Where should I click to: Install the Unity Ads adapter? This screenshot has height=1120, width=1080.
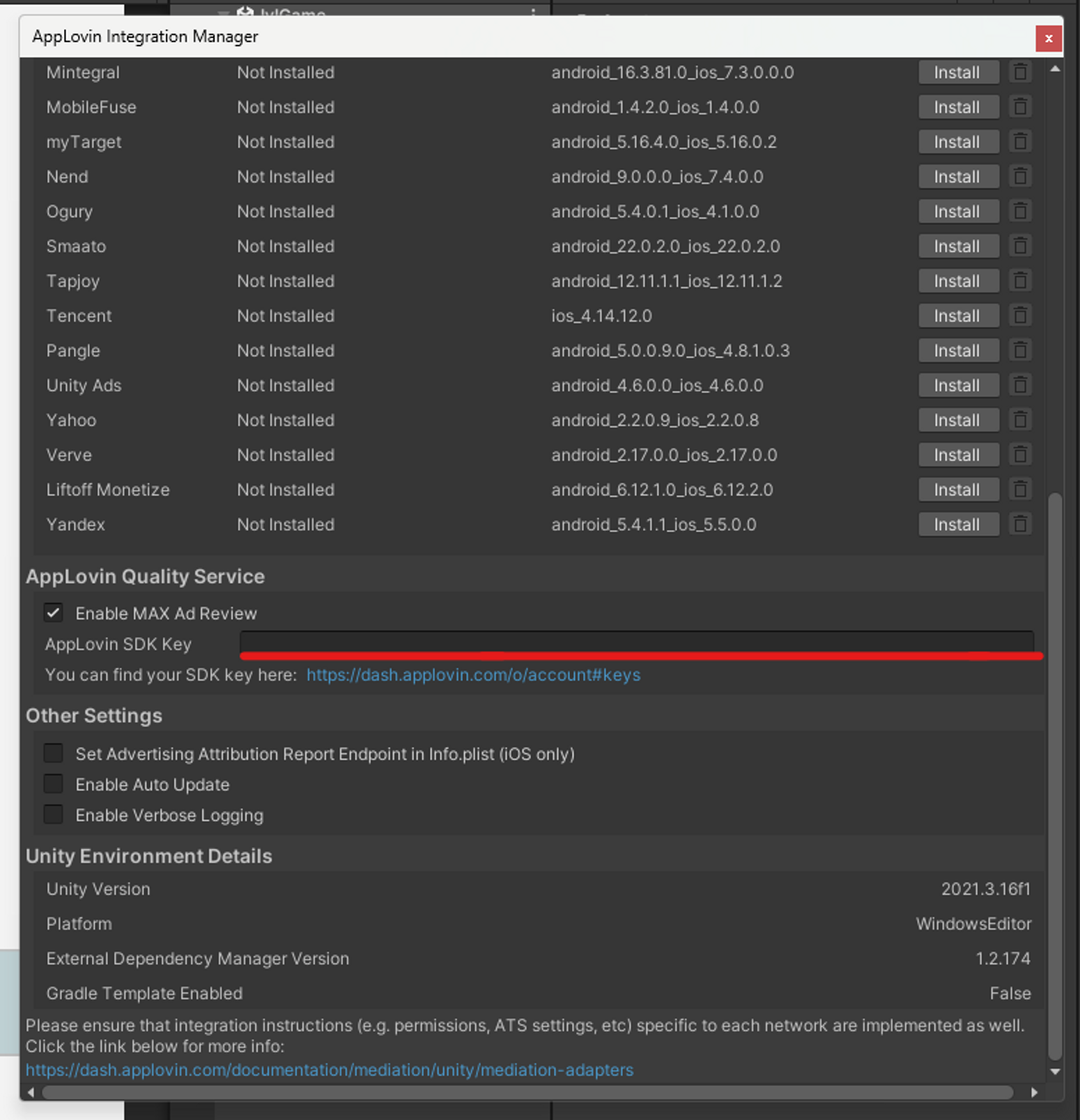959,386
